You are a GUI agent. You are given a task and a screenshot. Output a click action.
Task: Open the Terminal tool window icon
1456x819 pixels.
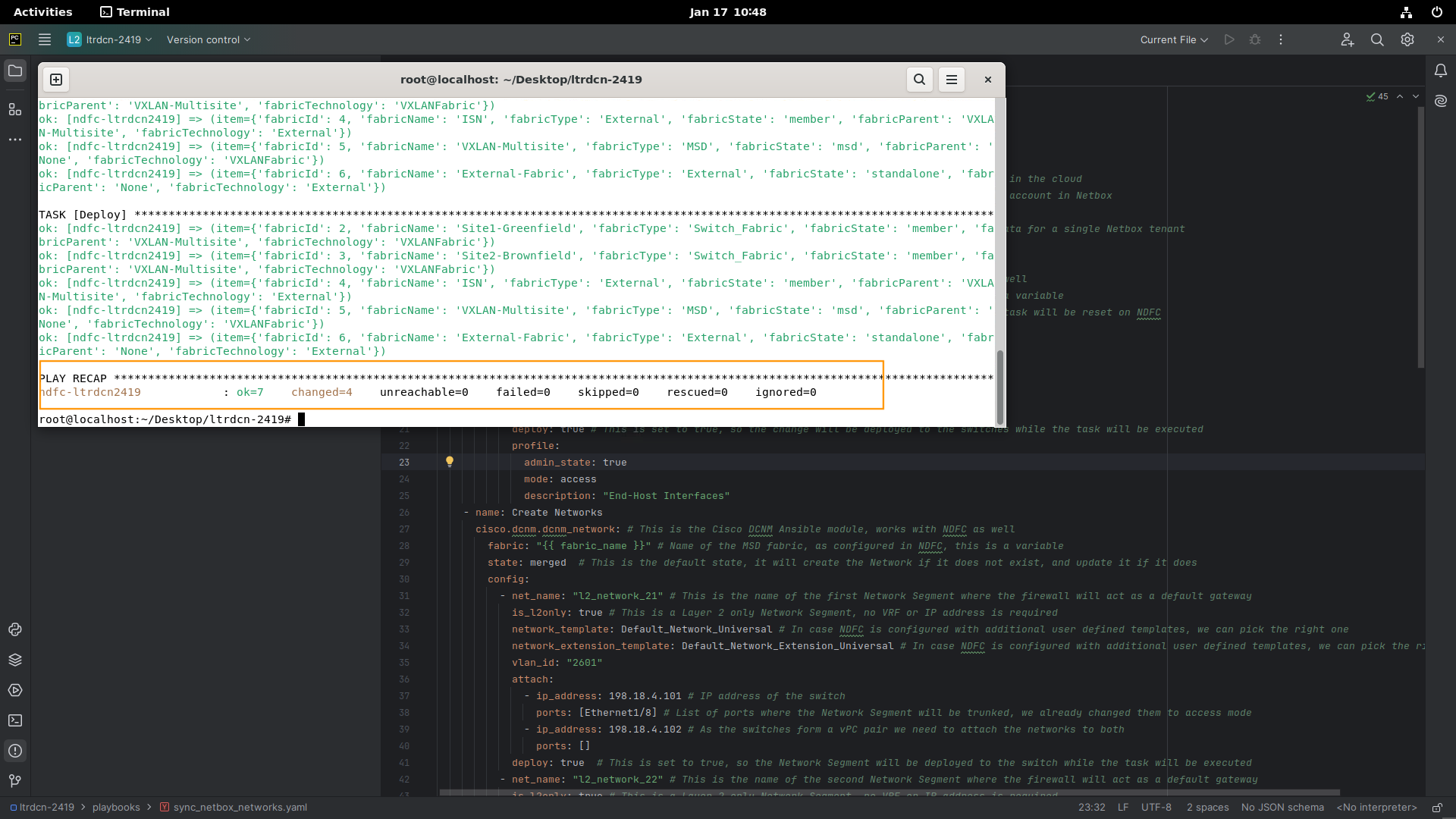point(15,720)
